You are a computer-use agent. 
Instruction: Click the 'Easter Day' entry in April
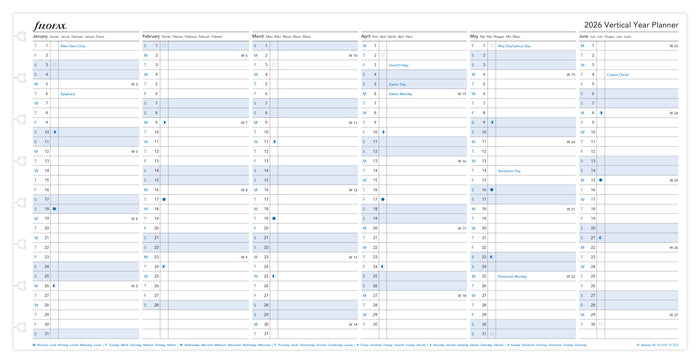click(397, 84)
